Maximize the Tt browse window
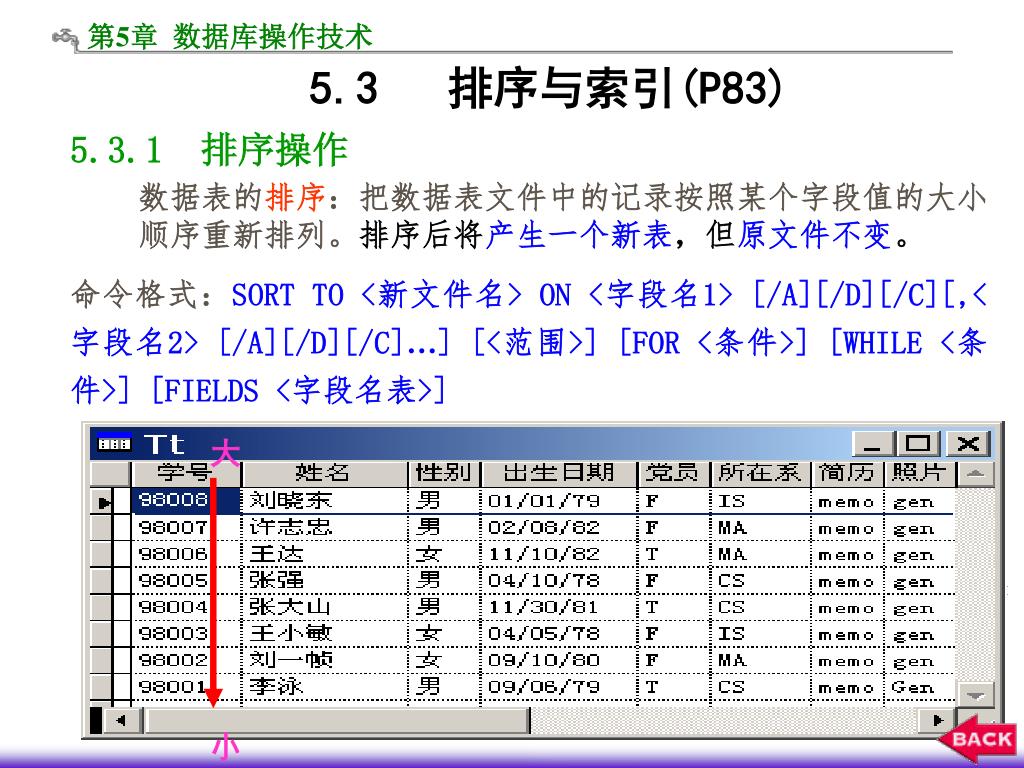Viewport: 1024px width, 768px height. (918, 445)
